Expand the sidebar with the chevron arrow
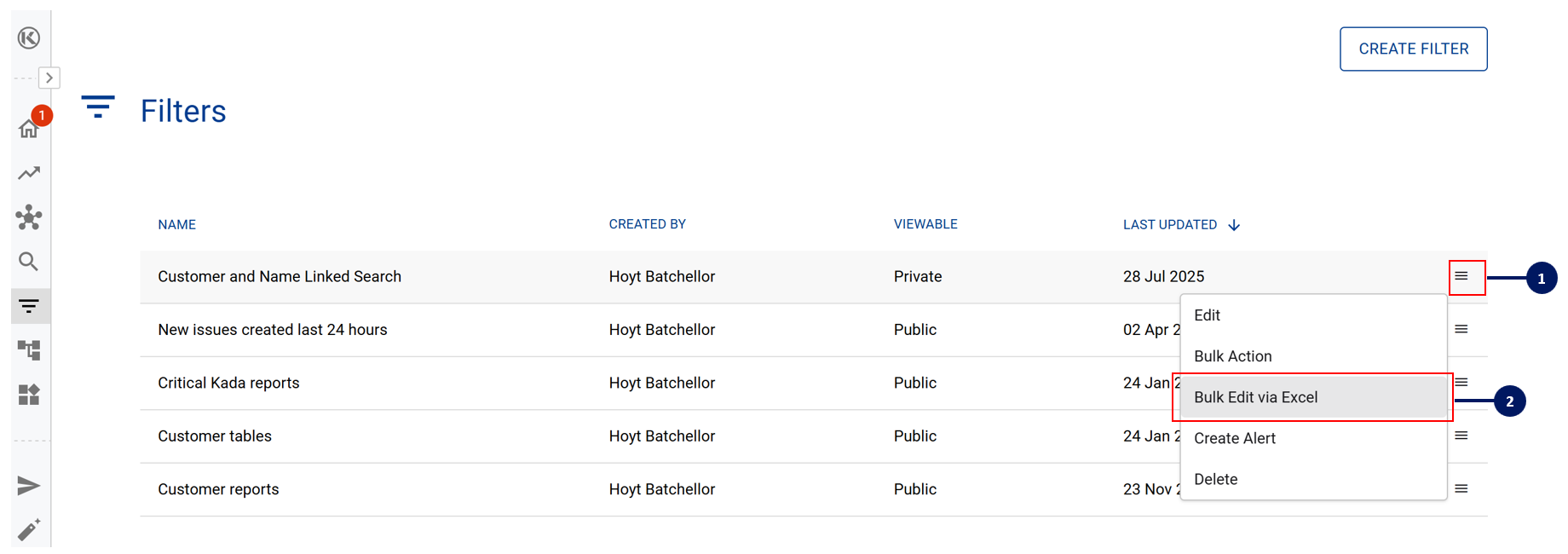The height and width of the screenshot is (554, 1568). [x=49, y=78]
